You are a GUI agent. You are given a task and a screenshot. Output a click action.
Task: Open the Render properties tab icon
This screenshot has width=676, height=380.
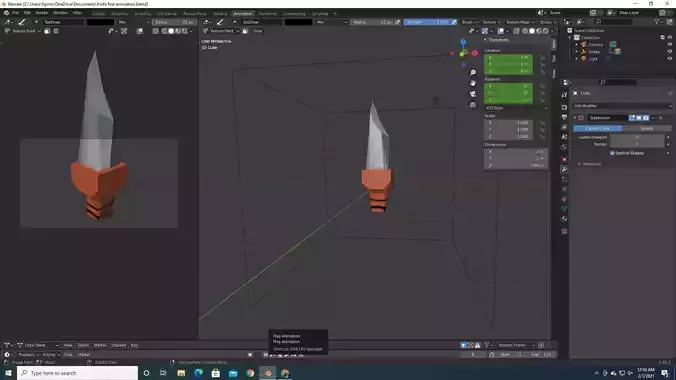(564, 107)
